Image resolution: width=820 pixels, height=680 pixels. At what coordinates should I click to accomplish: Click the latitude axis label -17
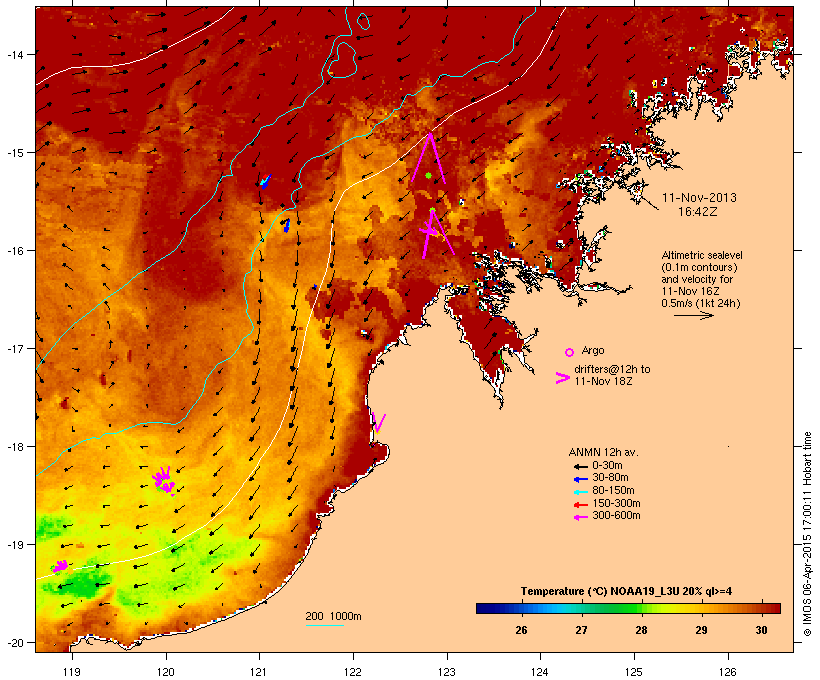pyautogui.click(x=15, y=348)
